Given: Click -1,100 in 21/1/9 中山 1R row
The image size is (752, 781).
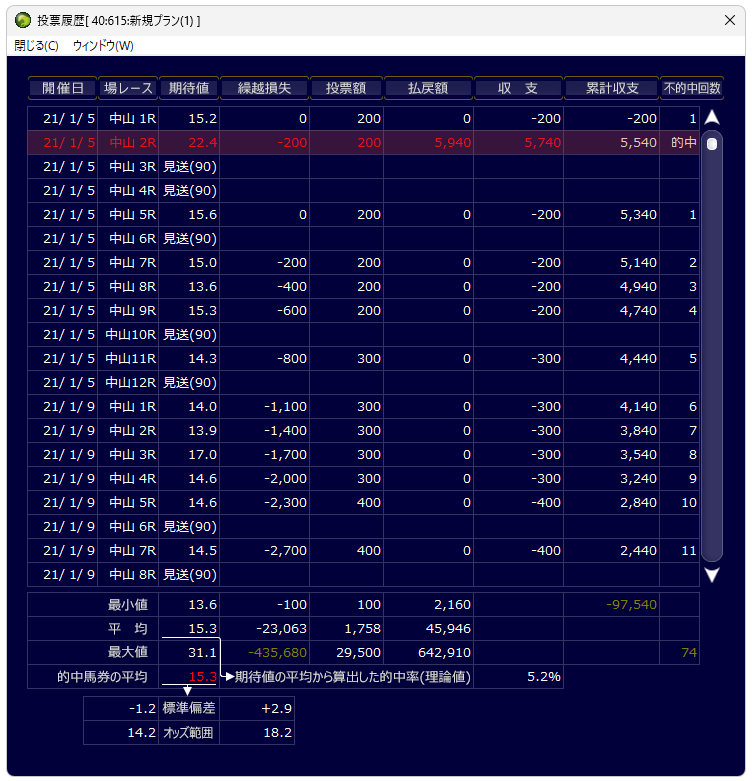Looking at the screenshot, I should pos(285,406).
